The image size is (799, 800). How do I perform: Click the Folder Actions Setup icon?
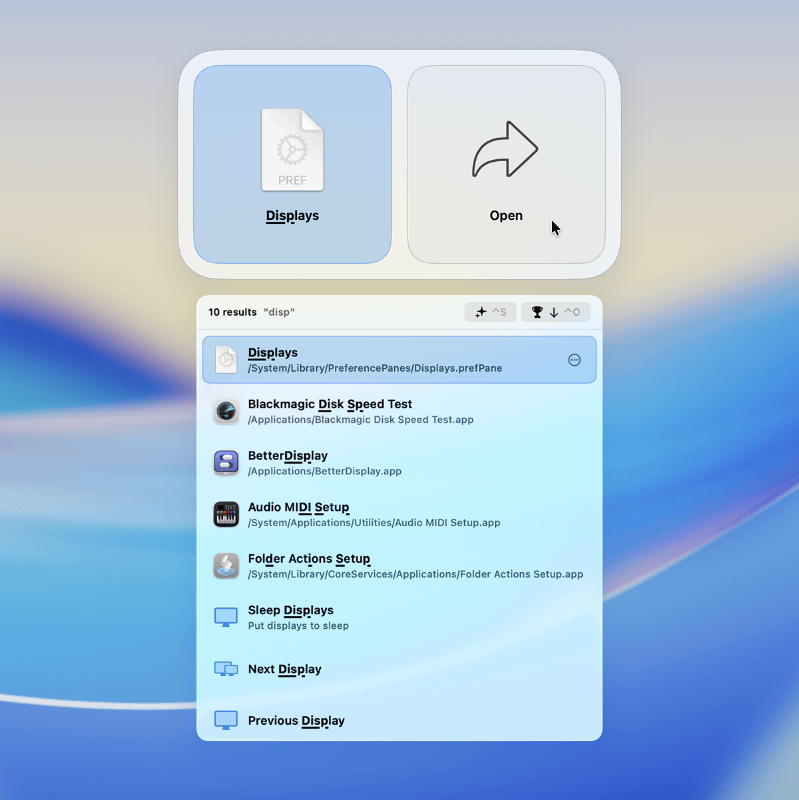click(x=226, y=566)
